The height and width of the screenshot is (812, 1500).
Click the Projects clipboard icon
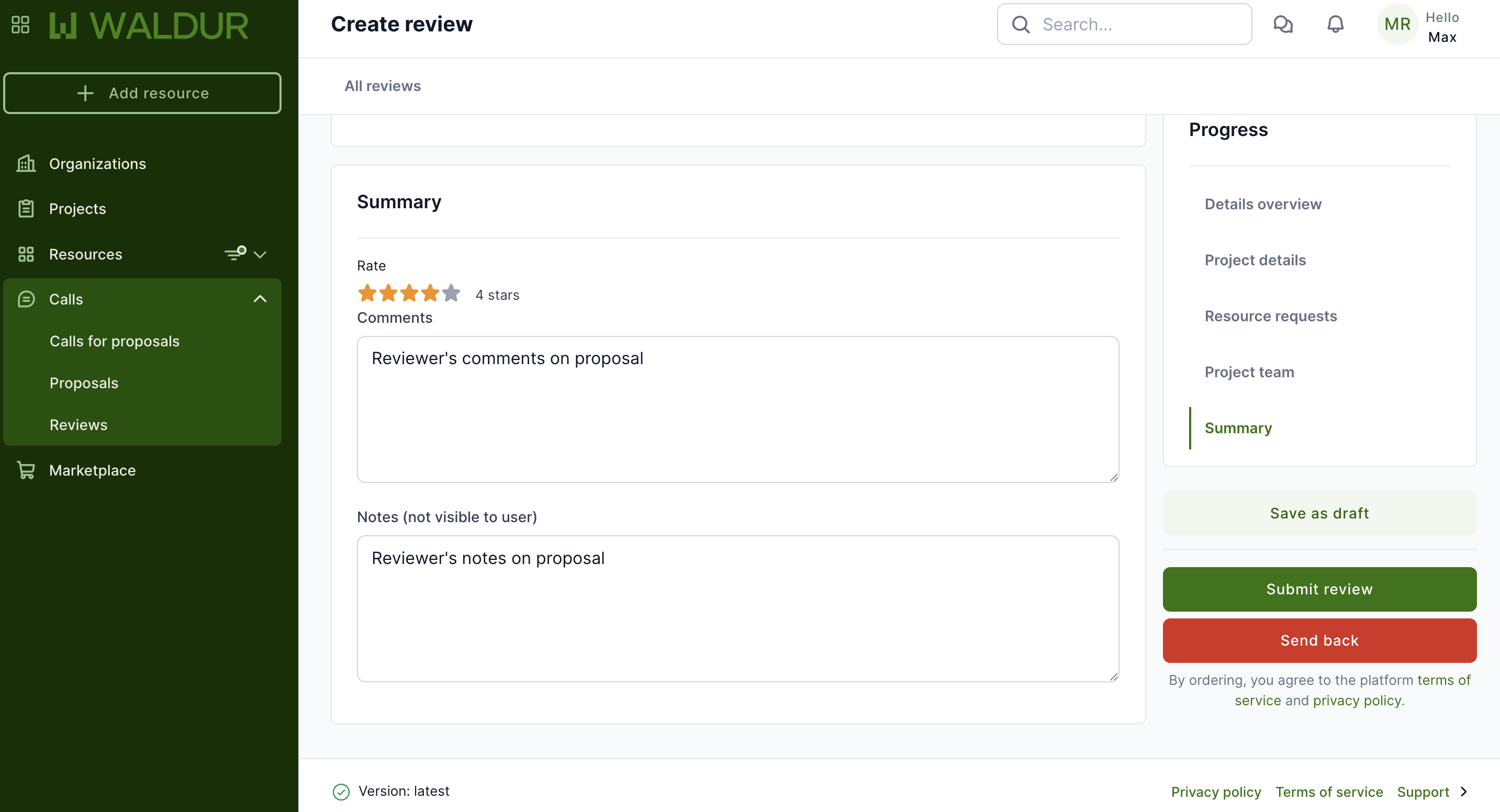click(x=26, y=208)
